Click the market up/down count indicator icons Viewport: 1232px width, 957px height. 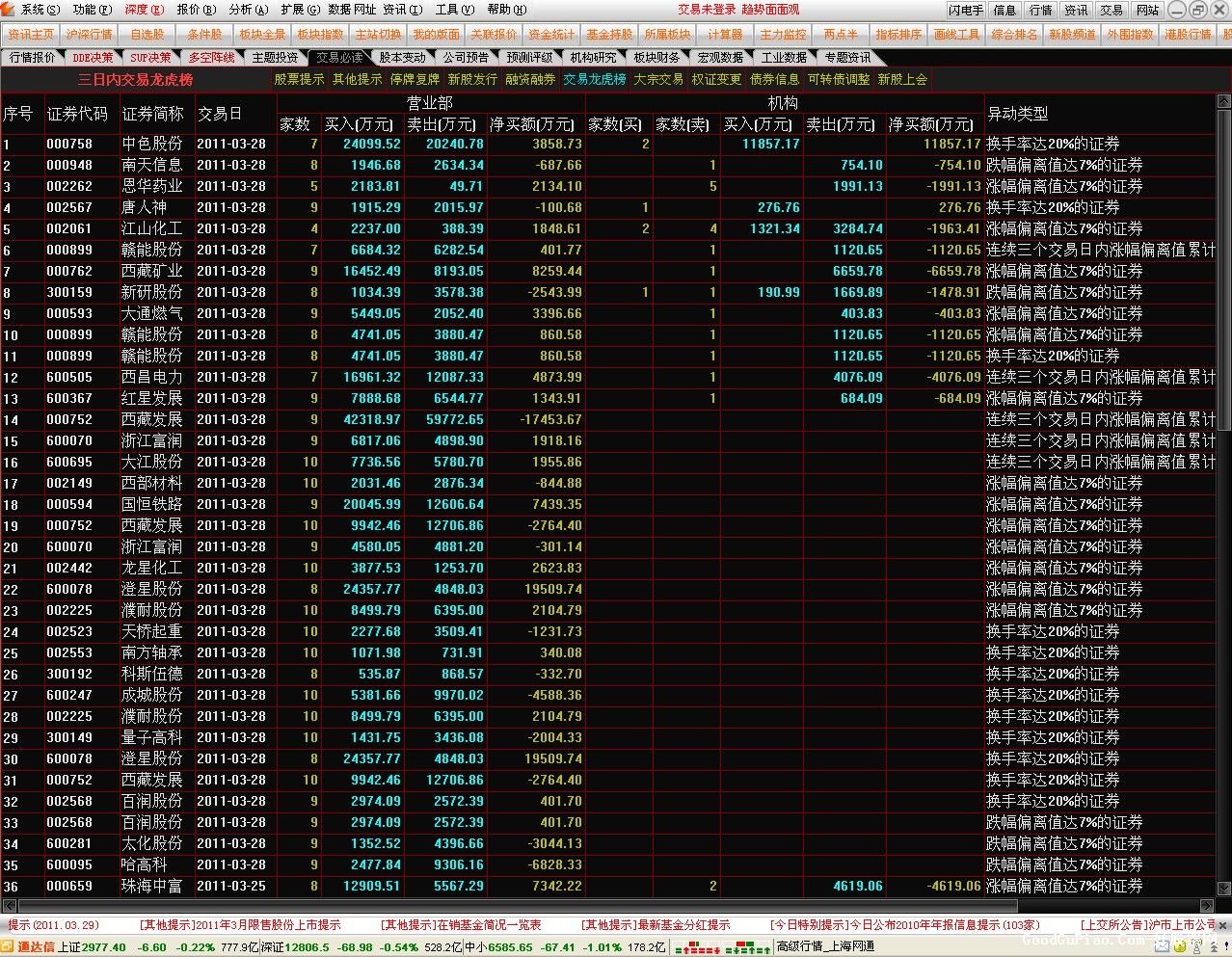click(722, 947)
